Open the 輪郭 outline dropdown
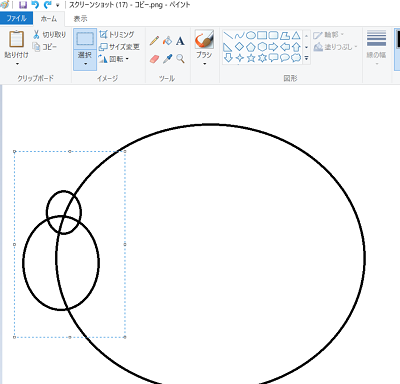 click(329, 35)
